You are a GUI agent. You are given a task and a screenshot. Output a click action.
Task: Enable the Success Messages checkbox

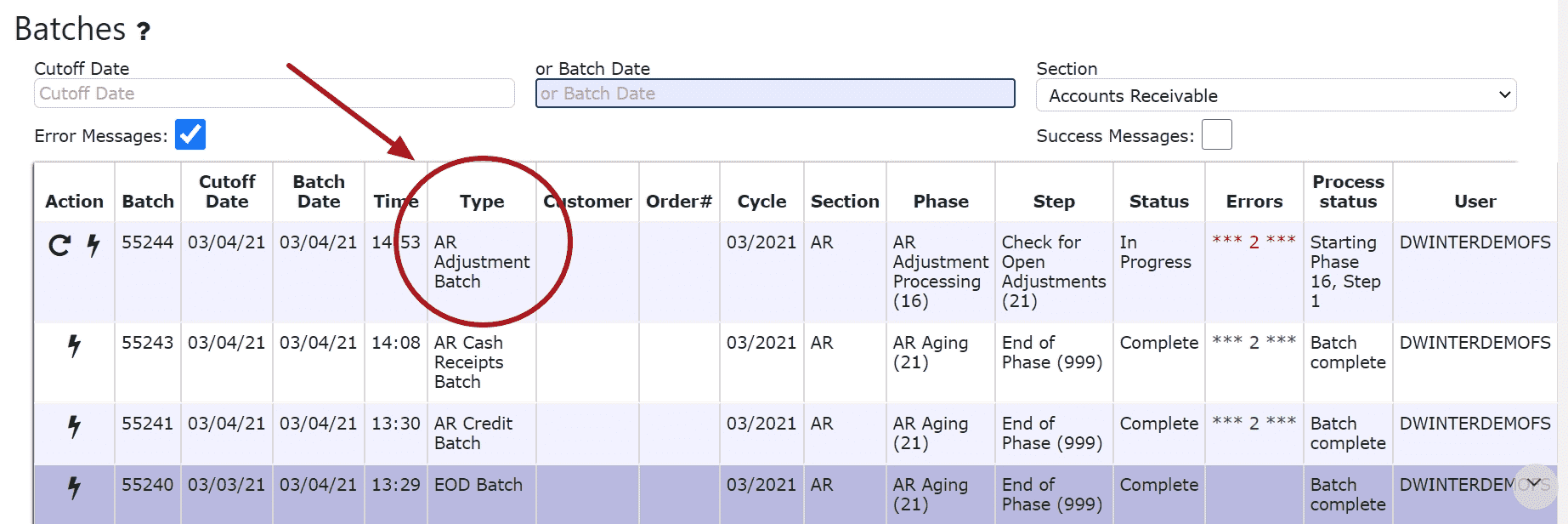pos(1217,134)
